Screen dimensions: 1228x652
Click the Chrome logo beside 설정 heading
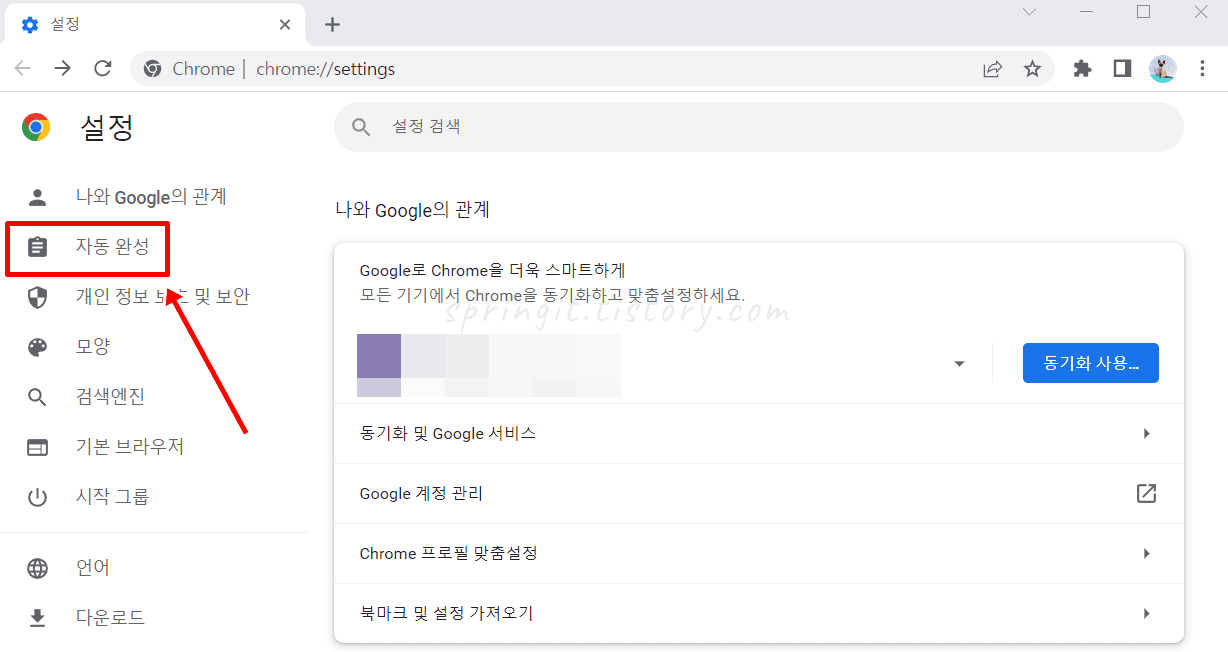pyautogui.click(x=36, y=127)
